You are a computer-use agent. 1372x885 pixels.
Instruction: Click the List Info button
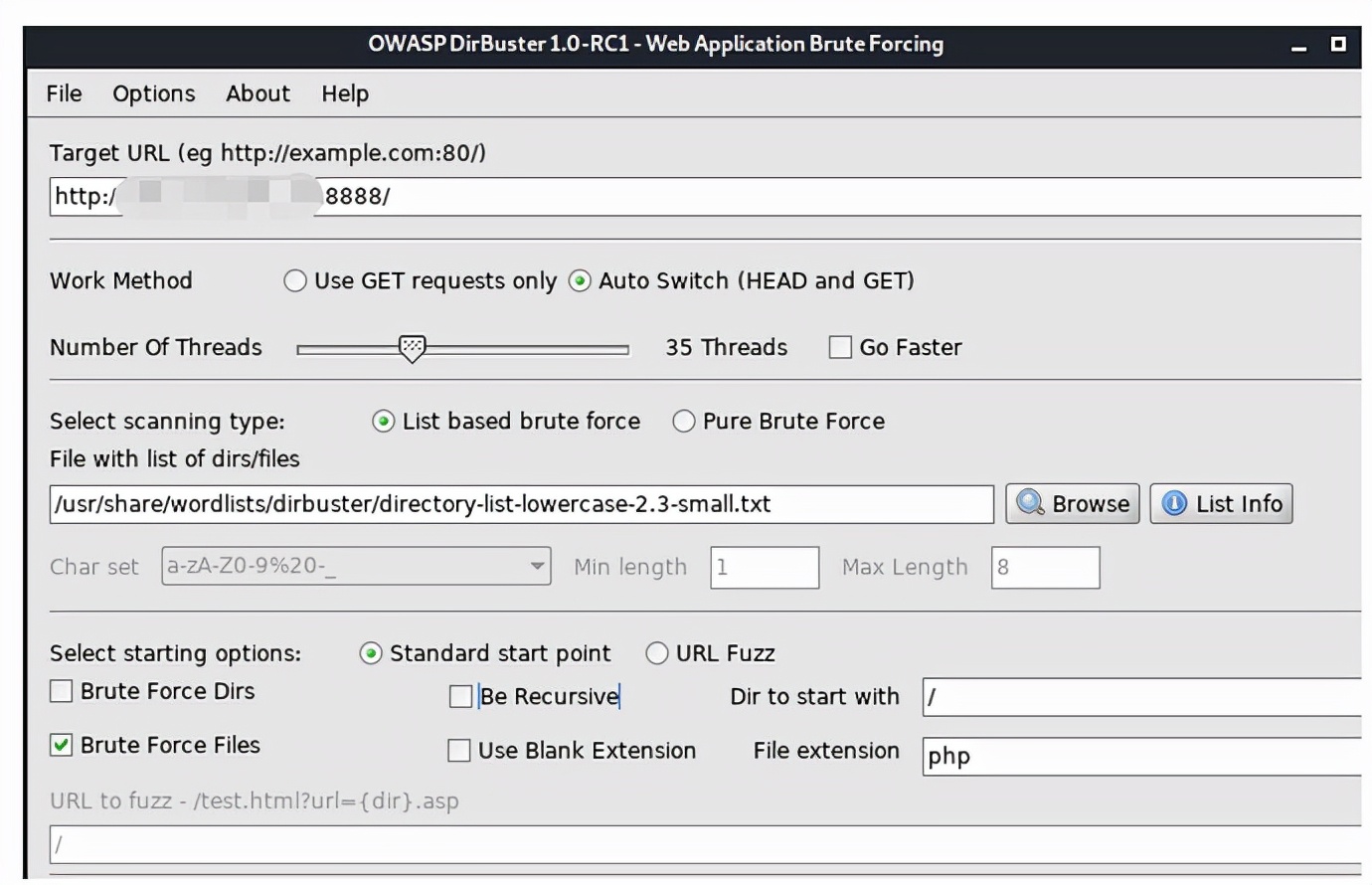point(1221,504)
